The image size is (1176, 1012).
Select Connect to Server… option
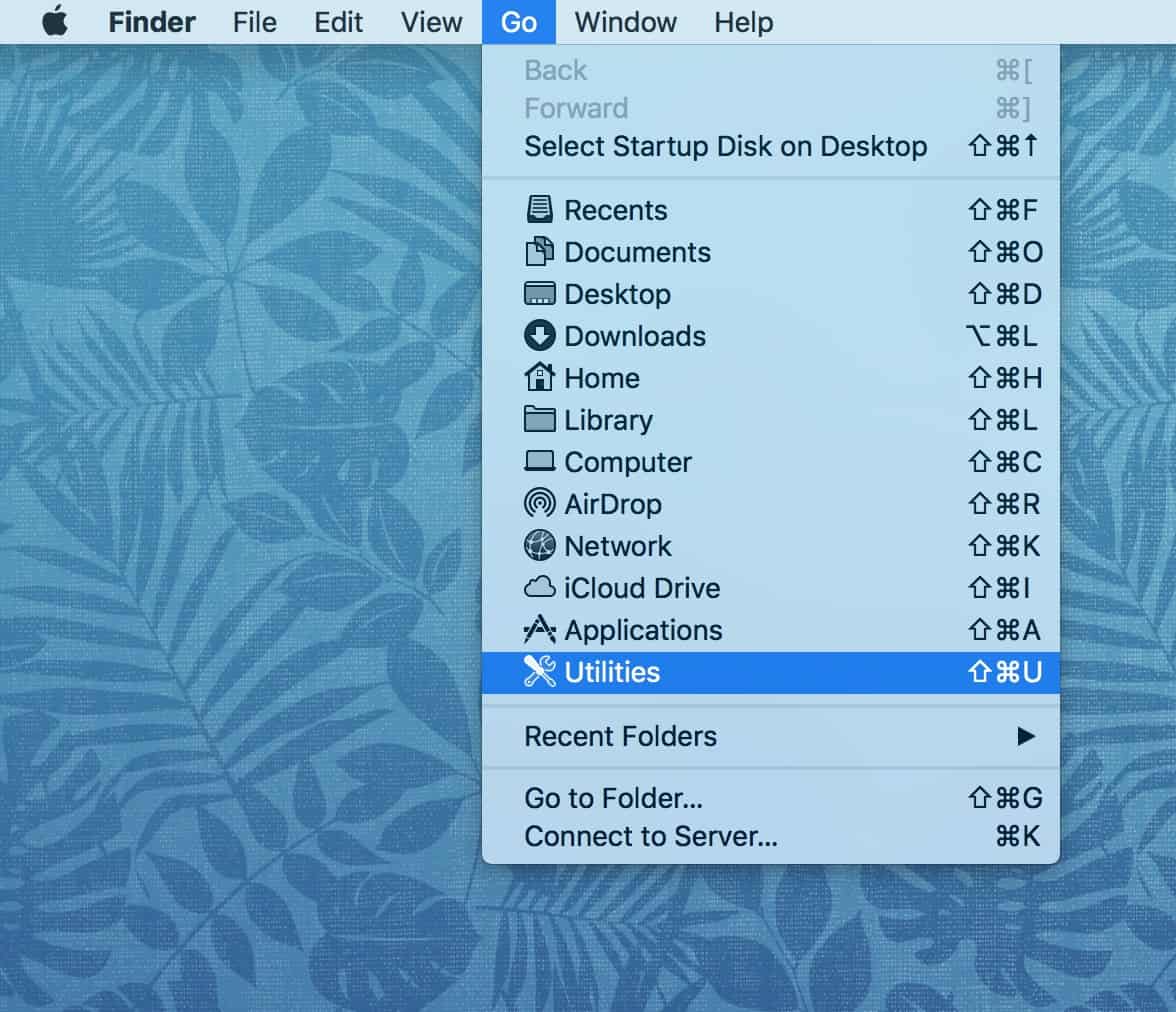(650, 836)
